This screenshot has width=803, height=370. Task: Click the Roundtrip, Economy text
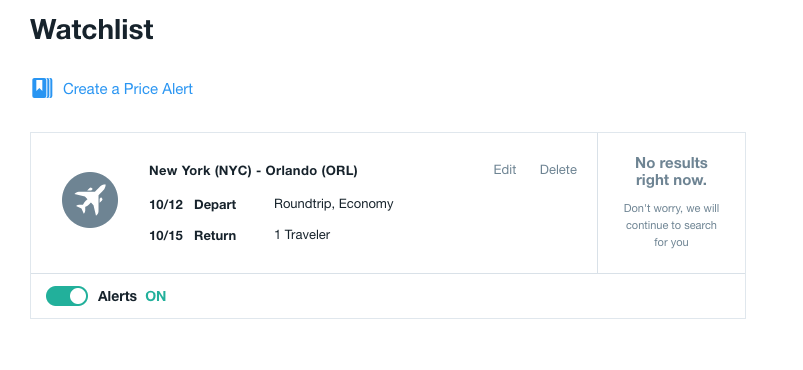pos(333,204)
